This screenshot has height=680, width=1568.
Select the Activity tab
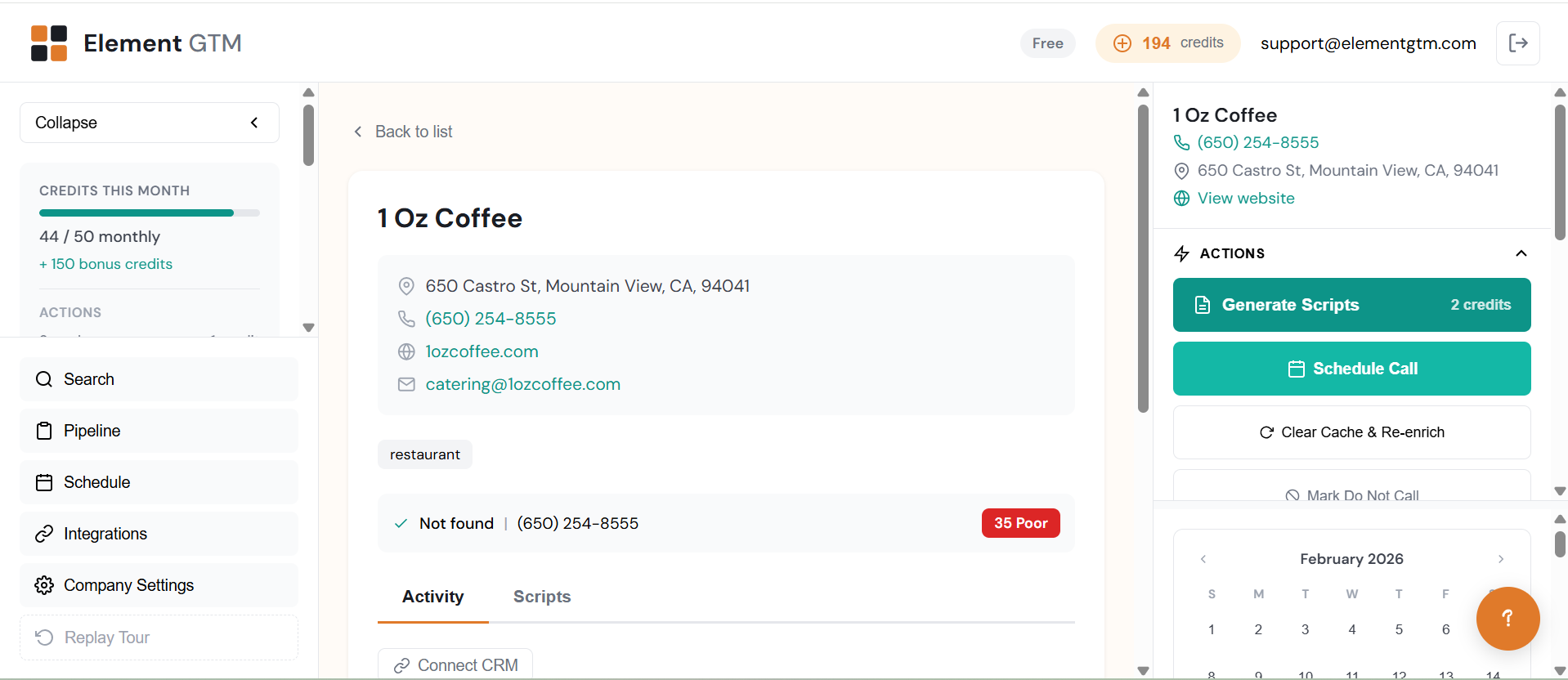(432, 597)
